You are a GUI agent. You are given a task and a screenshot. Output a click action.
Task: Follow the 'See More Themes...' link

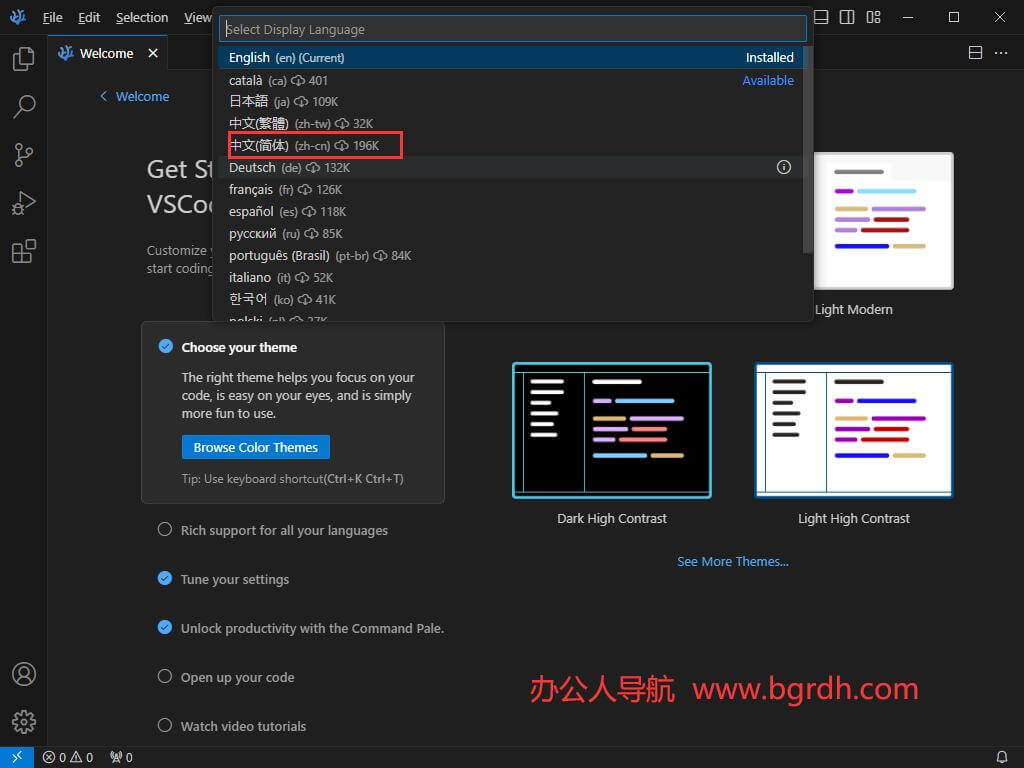732,561
